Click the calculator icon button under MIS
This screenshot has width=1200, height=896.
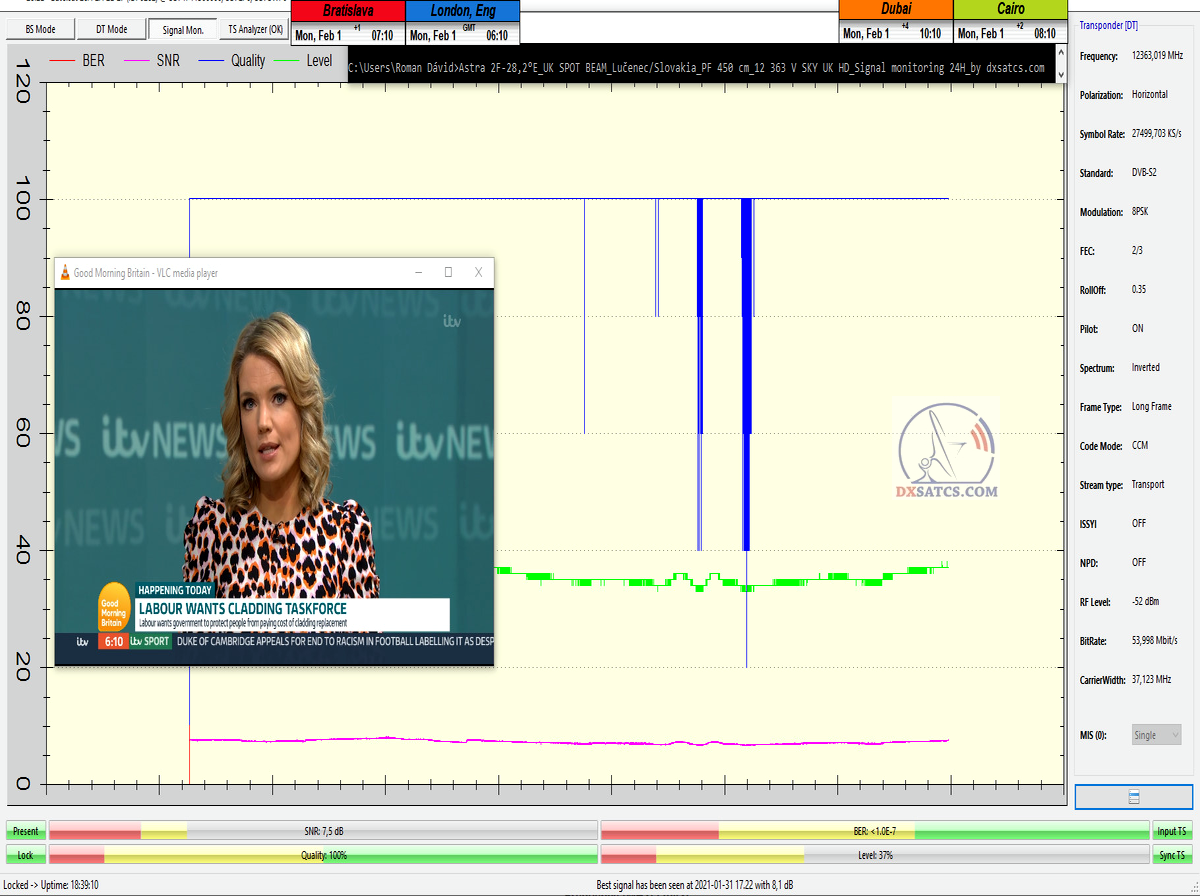click(1133, 797)
